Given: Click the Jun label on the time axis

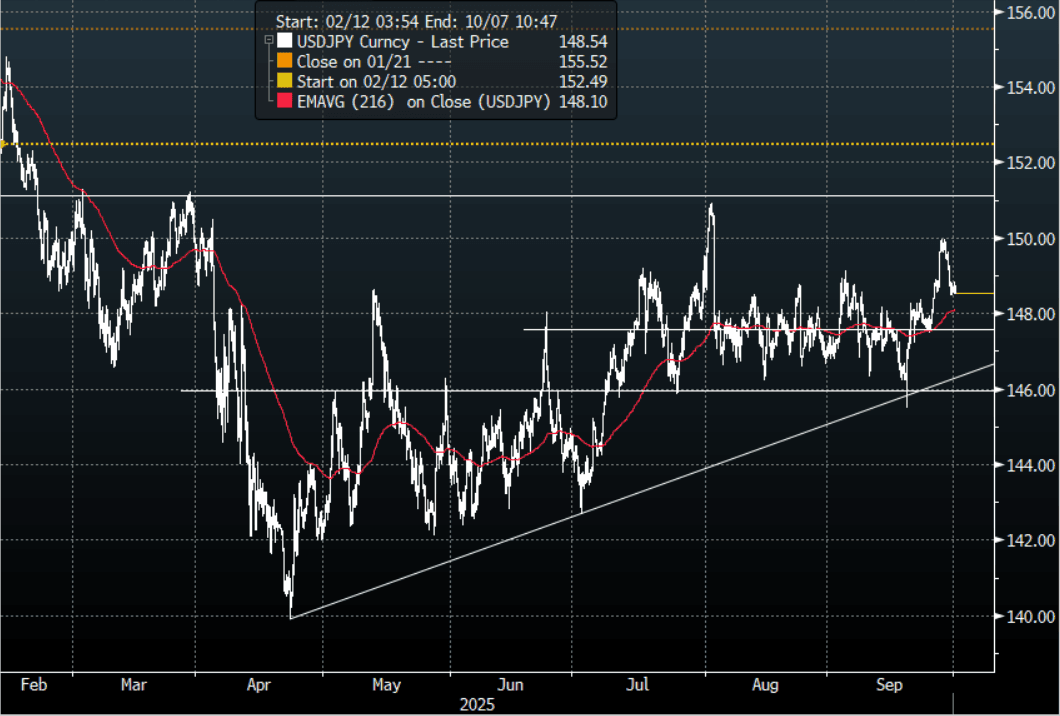Looking at the screenshot, I should click(x=510, y=685).
